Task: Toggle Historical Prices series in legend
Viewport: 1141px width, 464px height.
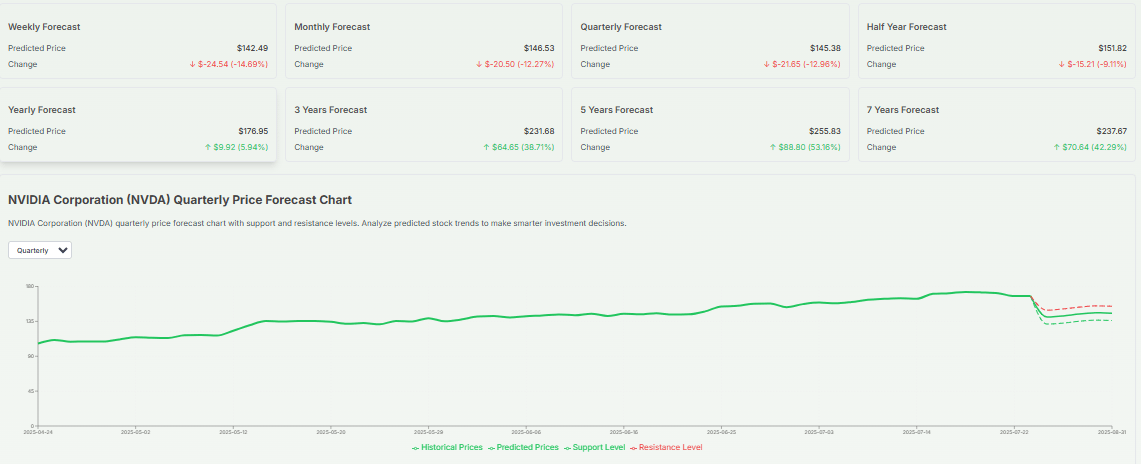Action: pyautogui.click(x=447, y=447)
